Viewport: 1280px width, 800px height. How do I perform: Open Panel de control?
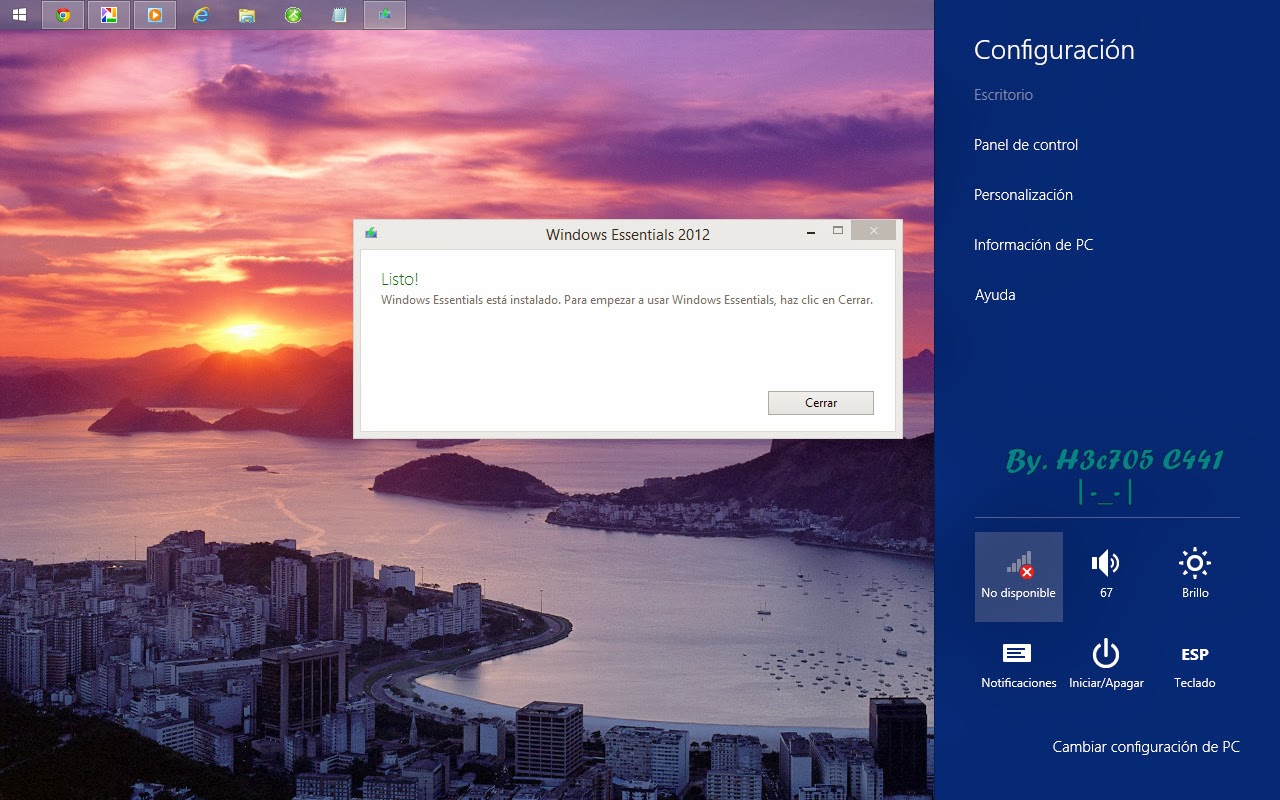pyautogui.click(x=1026, y=145)
